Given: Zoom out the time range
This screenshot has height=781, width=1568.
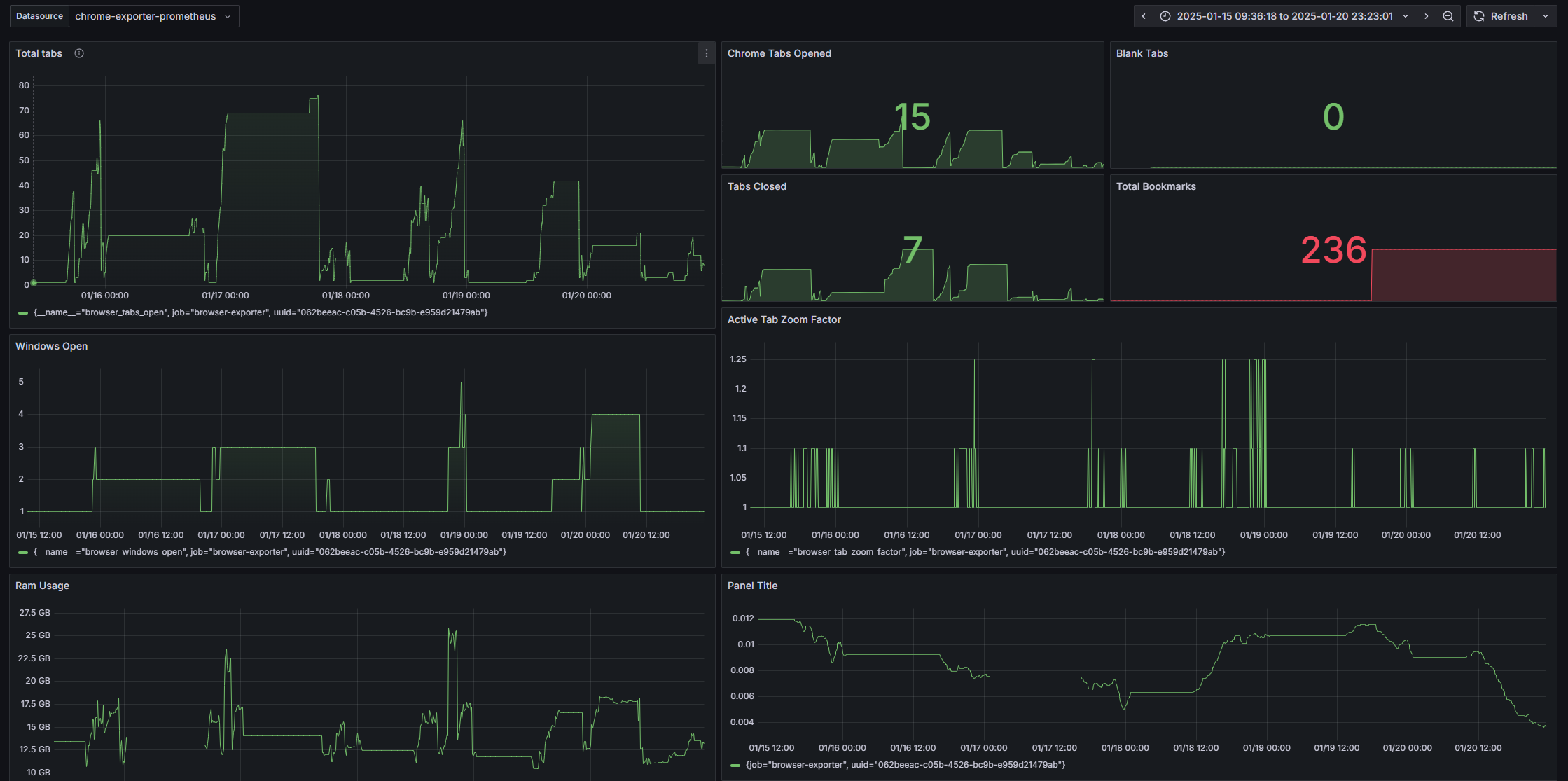Looking at the screenshot, I should pos(1448,16).
